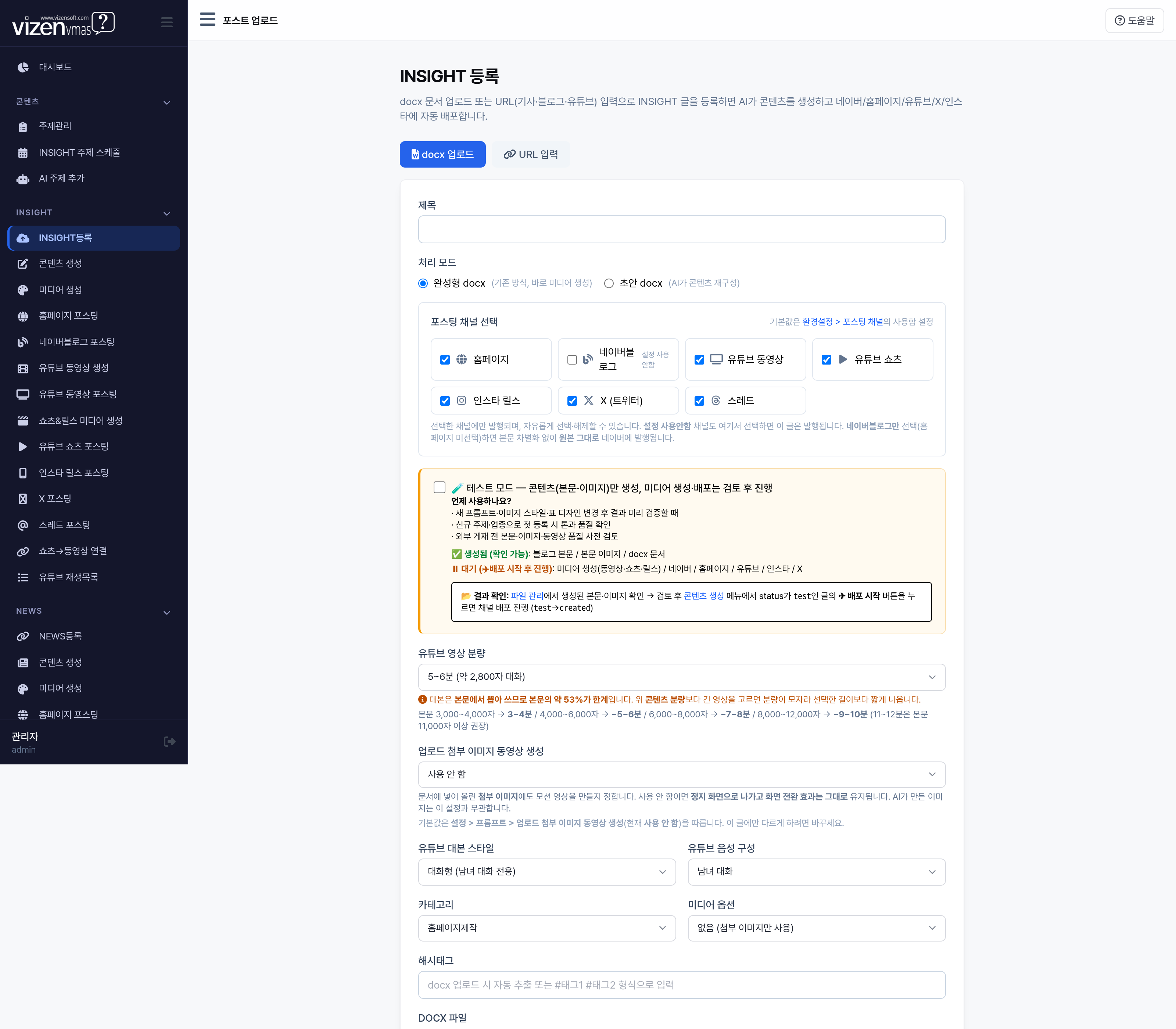Toggle the top bar hamburger menu icon
This screenshot has height=1029, width=1176.
pos(207,20)
